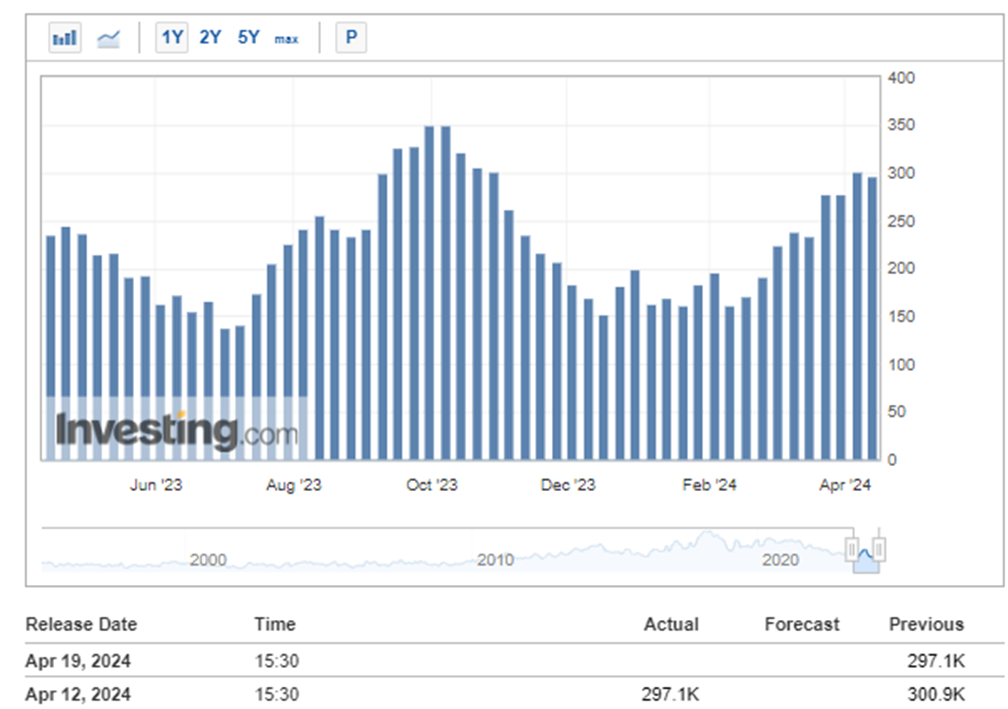Select the 1Y time range
Screen dimensions: 1008x709
click(172, 37)
